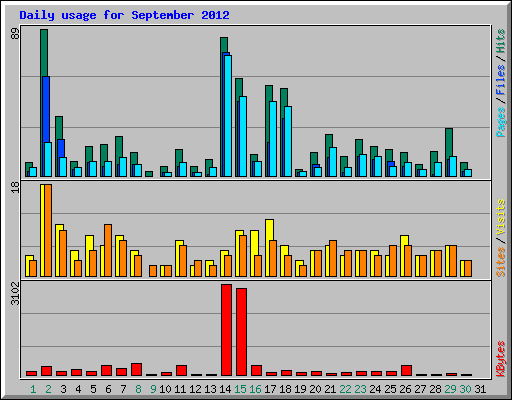Click day label "3" on the x-axis
Screen dimensions: 512x400
pos(63,389)
